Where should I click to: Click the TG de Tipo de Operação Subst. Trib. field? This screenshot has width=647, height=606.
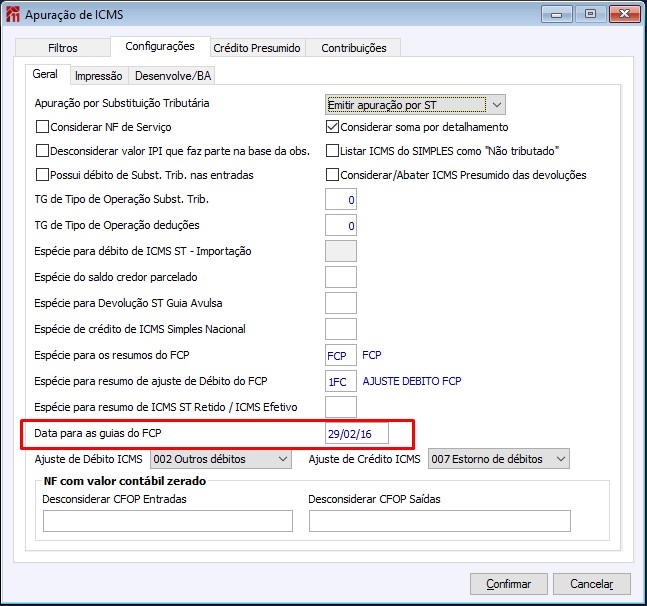[341, 200]
